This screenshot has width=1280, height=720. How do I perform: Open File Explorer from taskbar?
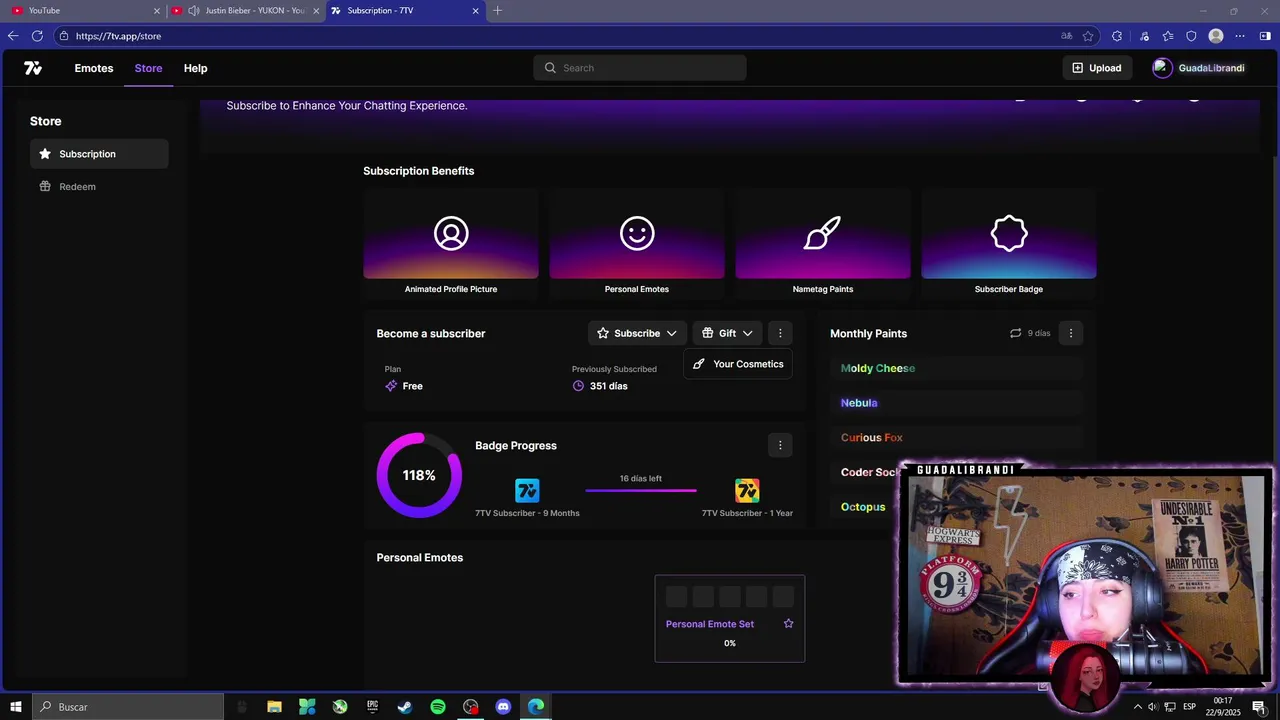click(x=274, y=707)
